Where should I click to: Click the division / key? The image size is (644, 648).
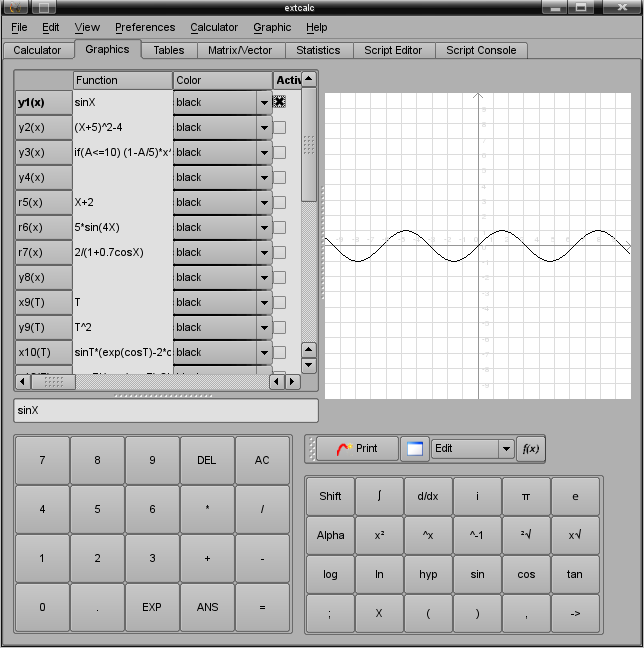pyautogui.click(x=262, y=509)
